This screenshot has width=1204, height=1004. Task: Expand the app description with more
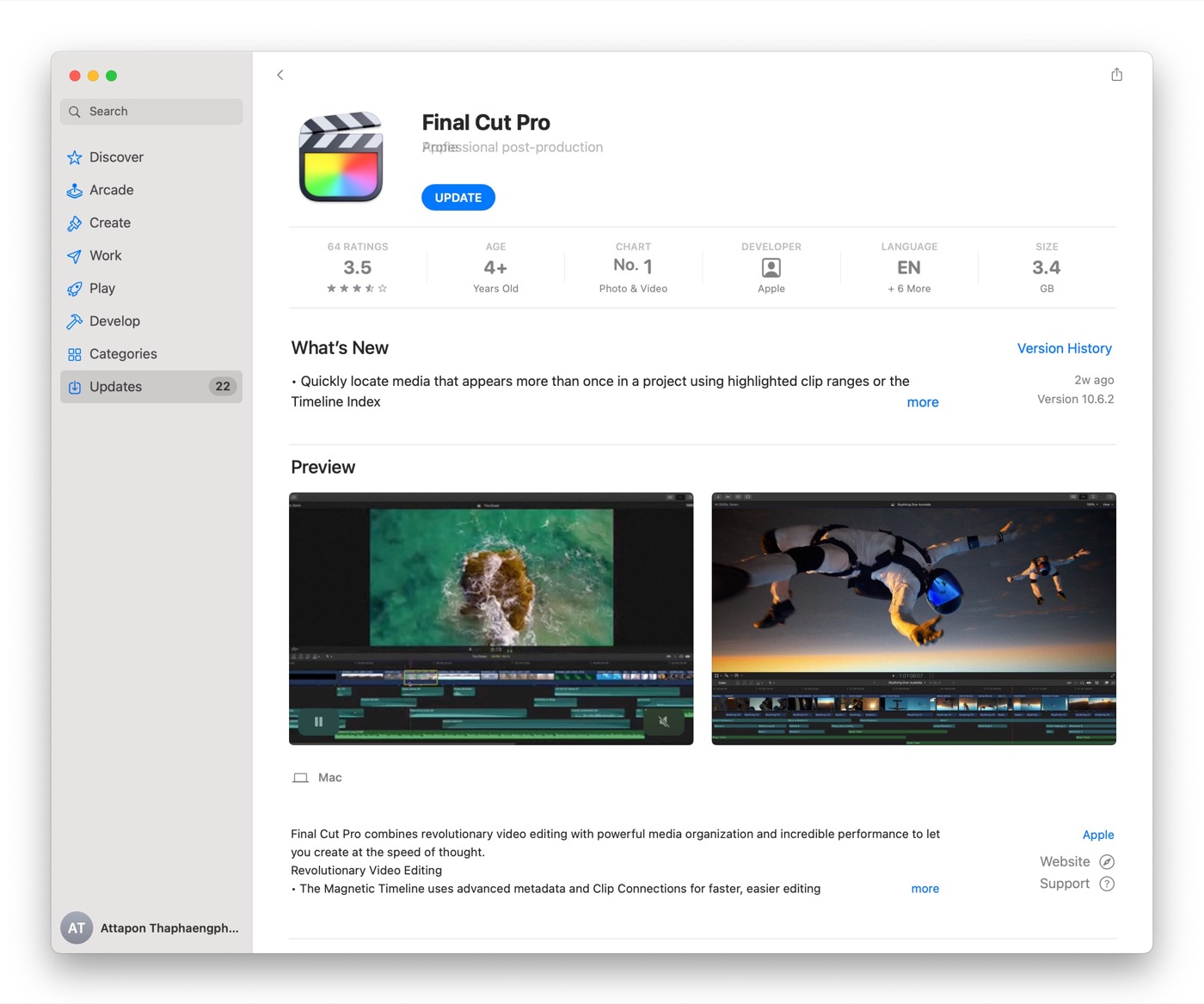(x=925, y=889)
